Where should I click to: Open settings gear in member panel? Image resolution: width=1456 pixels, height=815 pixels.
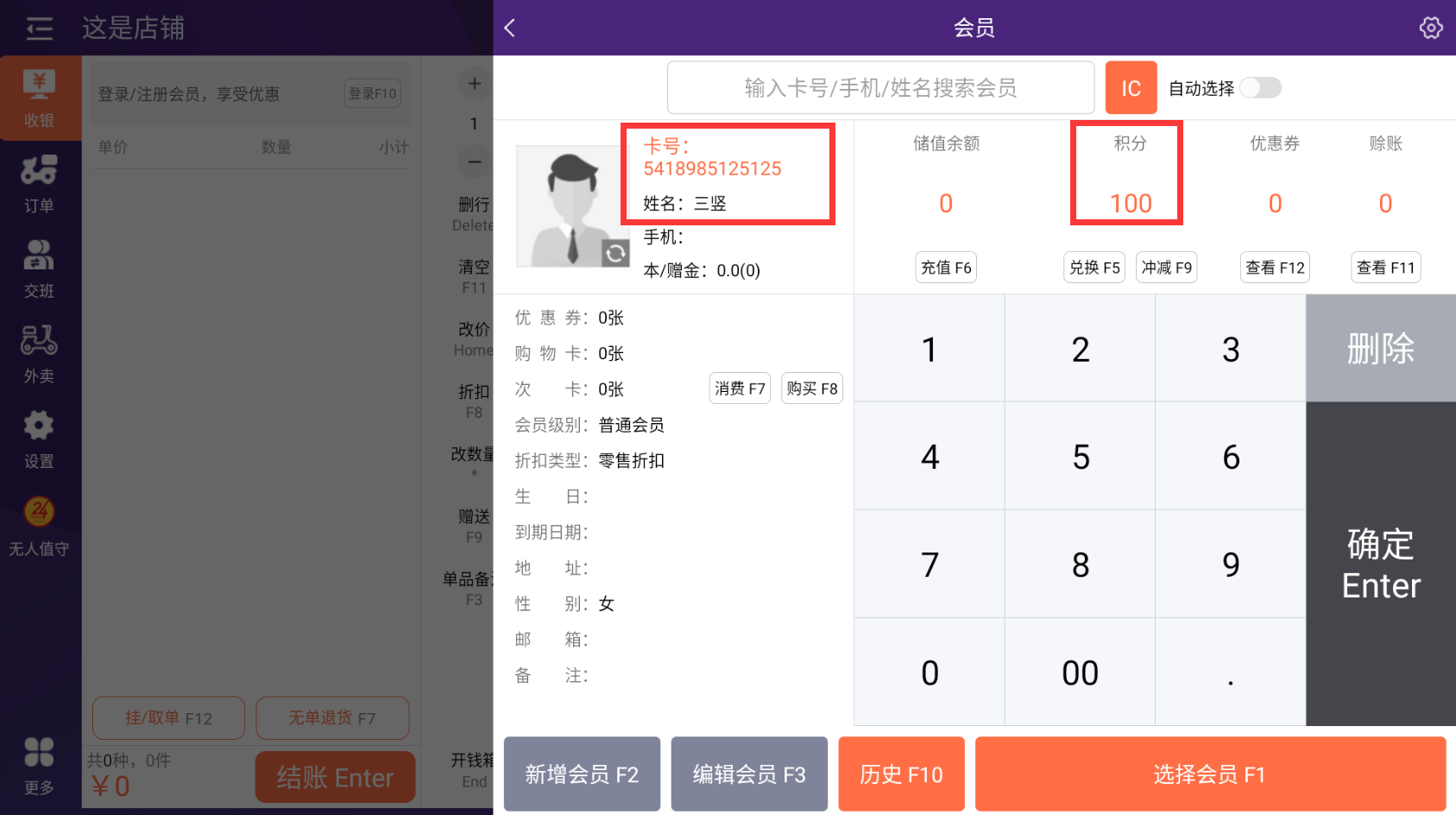point(1430,28)
